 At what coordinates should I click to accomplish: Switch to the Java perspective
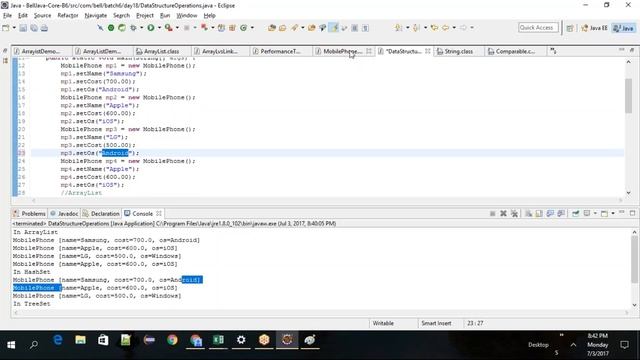[624, 28]
